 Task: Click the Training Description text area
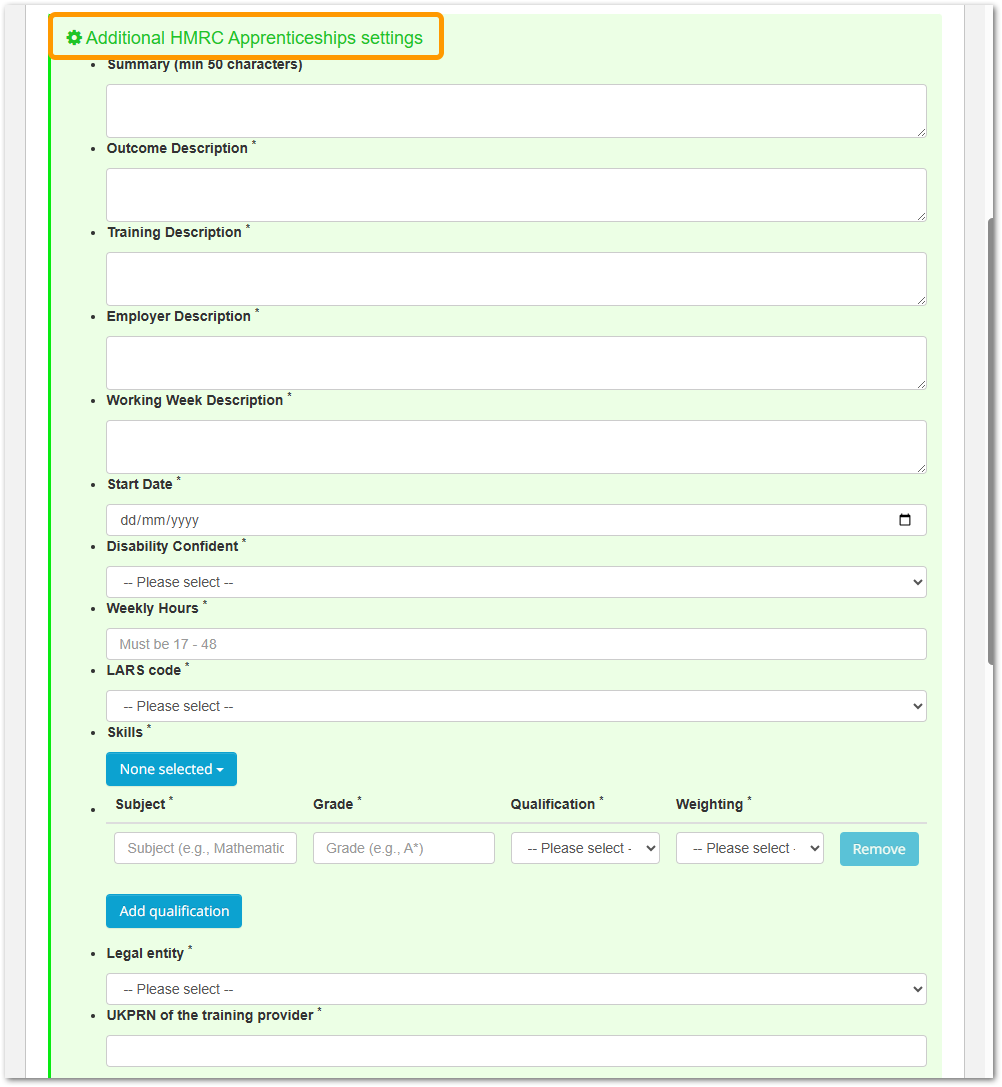point(516,279)
